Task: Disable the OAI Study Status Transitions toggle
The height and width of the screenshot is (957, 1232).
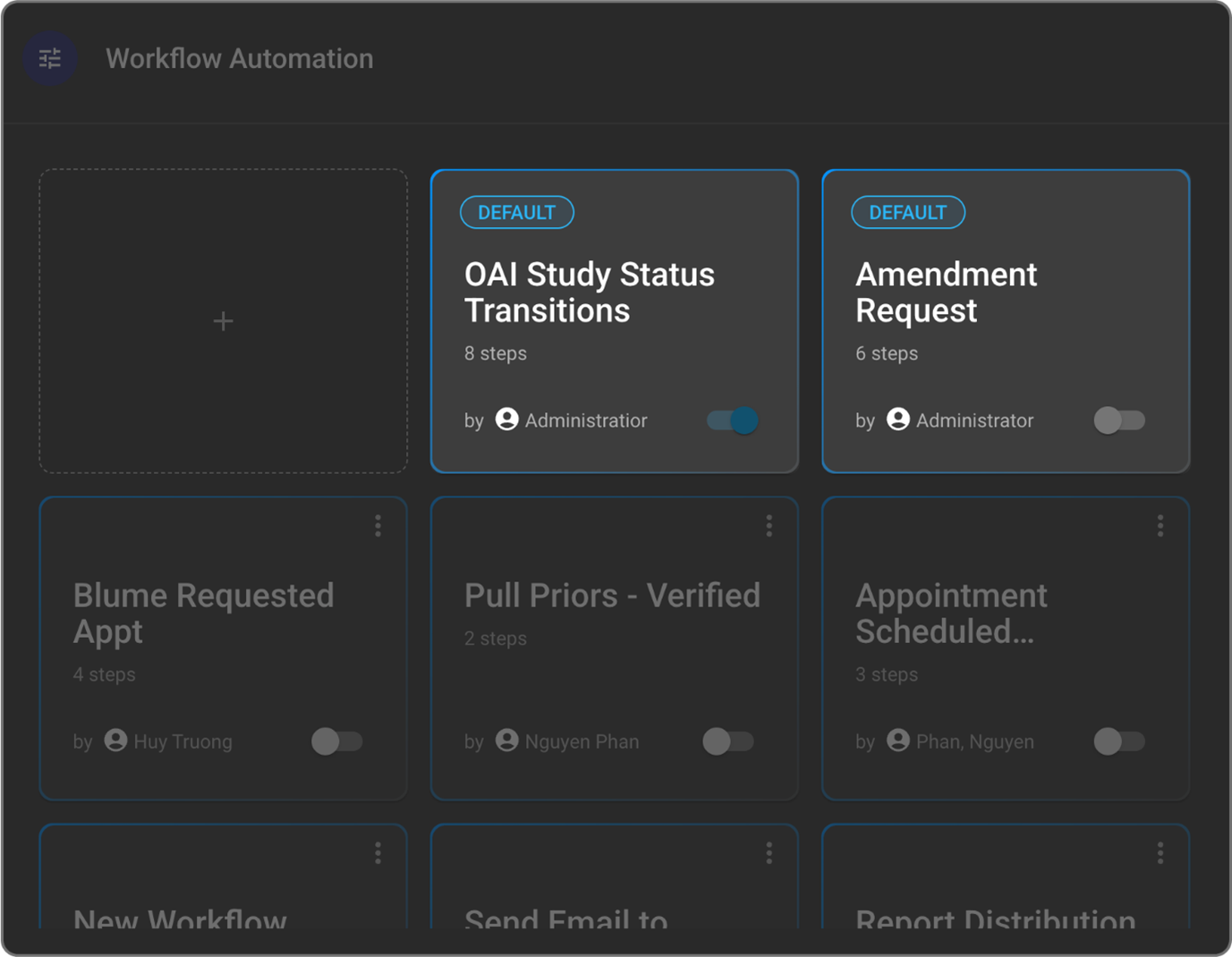Action: (733, 420)
